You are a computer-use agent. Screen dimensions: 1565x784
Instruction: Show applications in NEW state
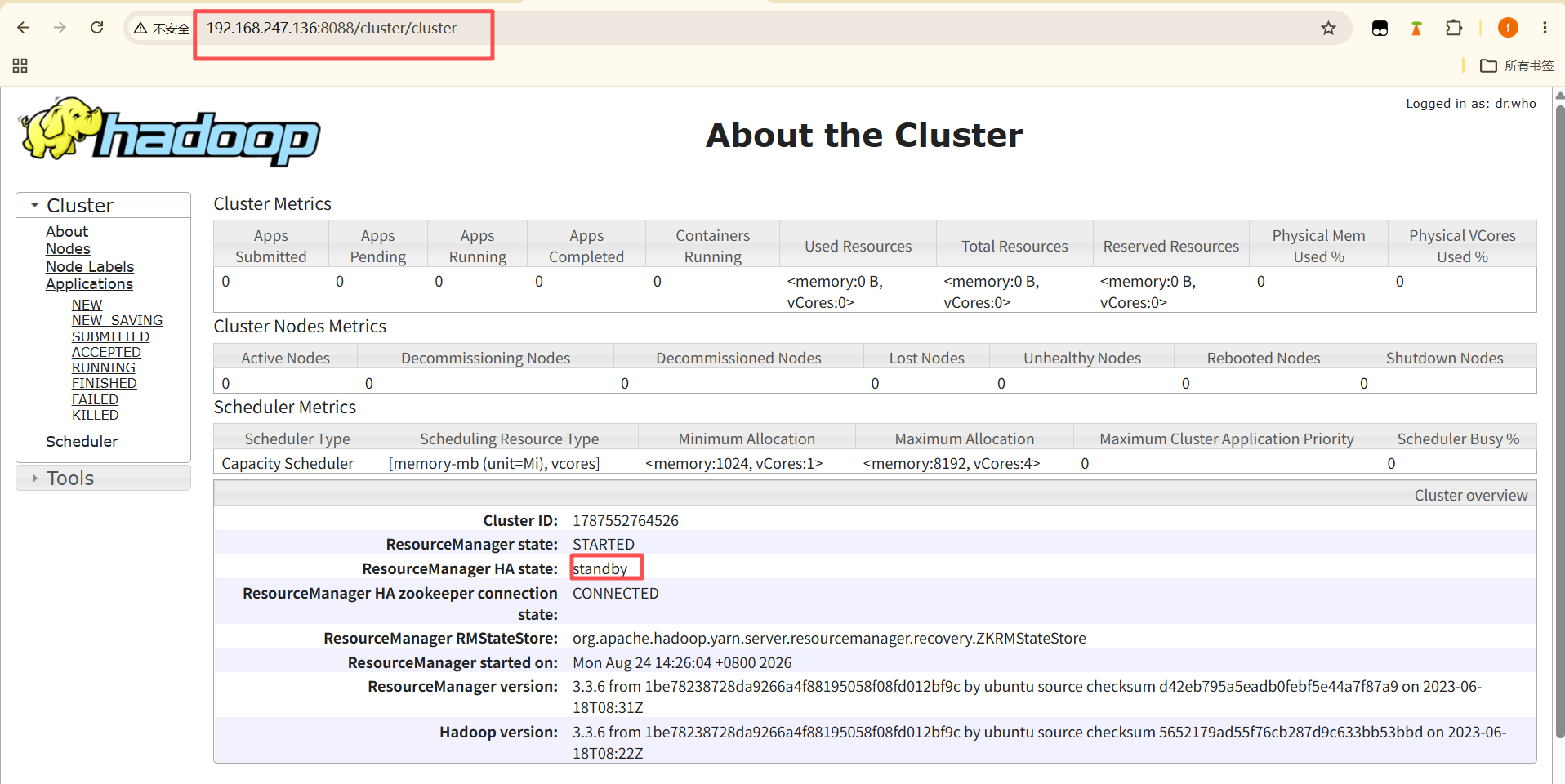click(x=87, y=305)
